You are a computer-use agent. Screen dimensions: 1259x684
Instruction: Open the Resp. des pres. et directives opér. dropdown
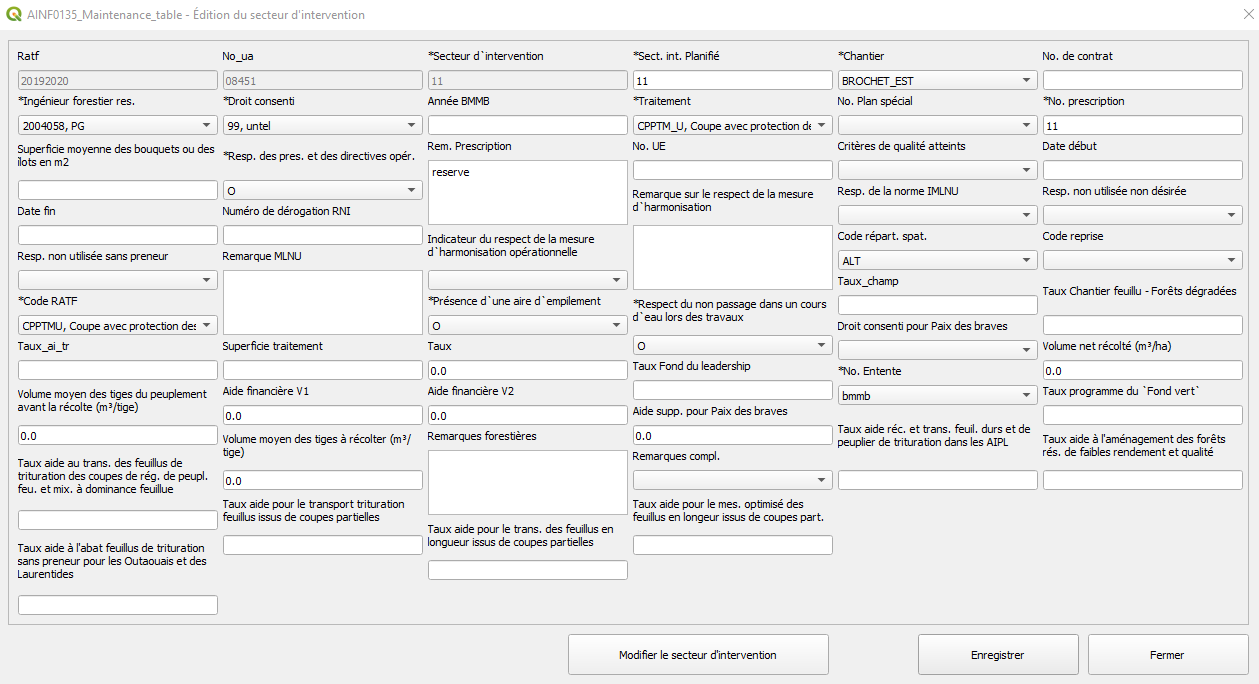tap(323, 190)
